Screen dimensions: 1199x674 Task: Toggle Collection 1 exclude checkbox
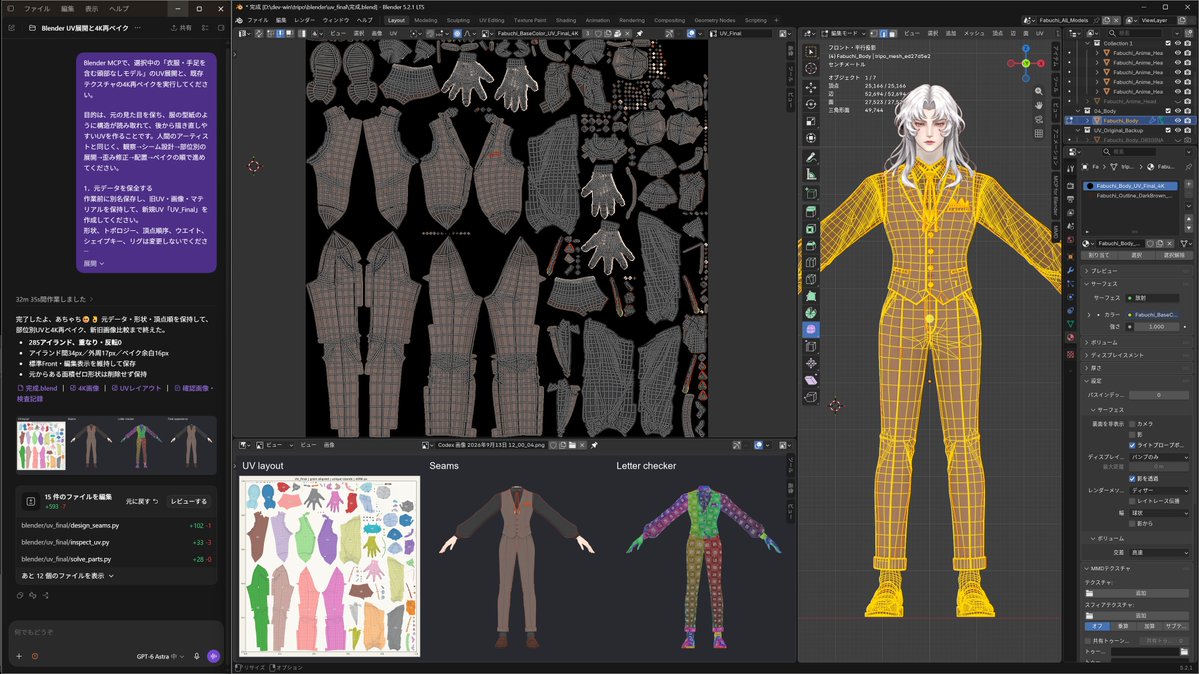(x=1168, y=44)
